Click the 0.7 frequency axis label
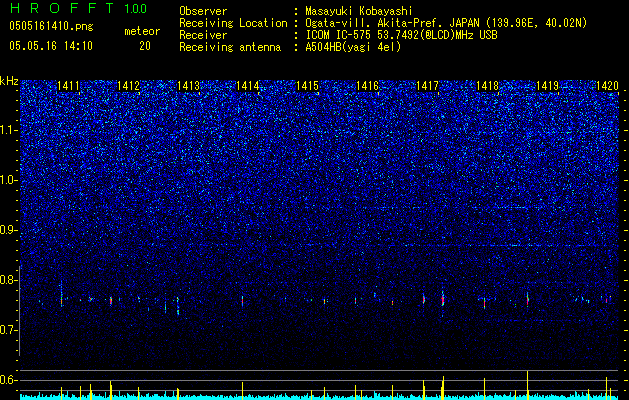The image size is (629, 400). [9, 330]
